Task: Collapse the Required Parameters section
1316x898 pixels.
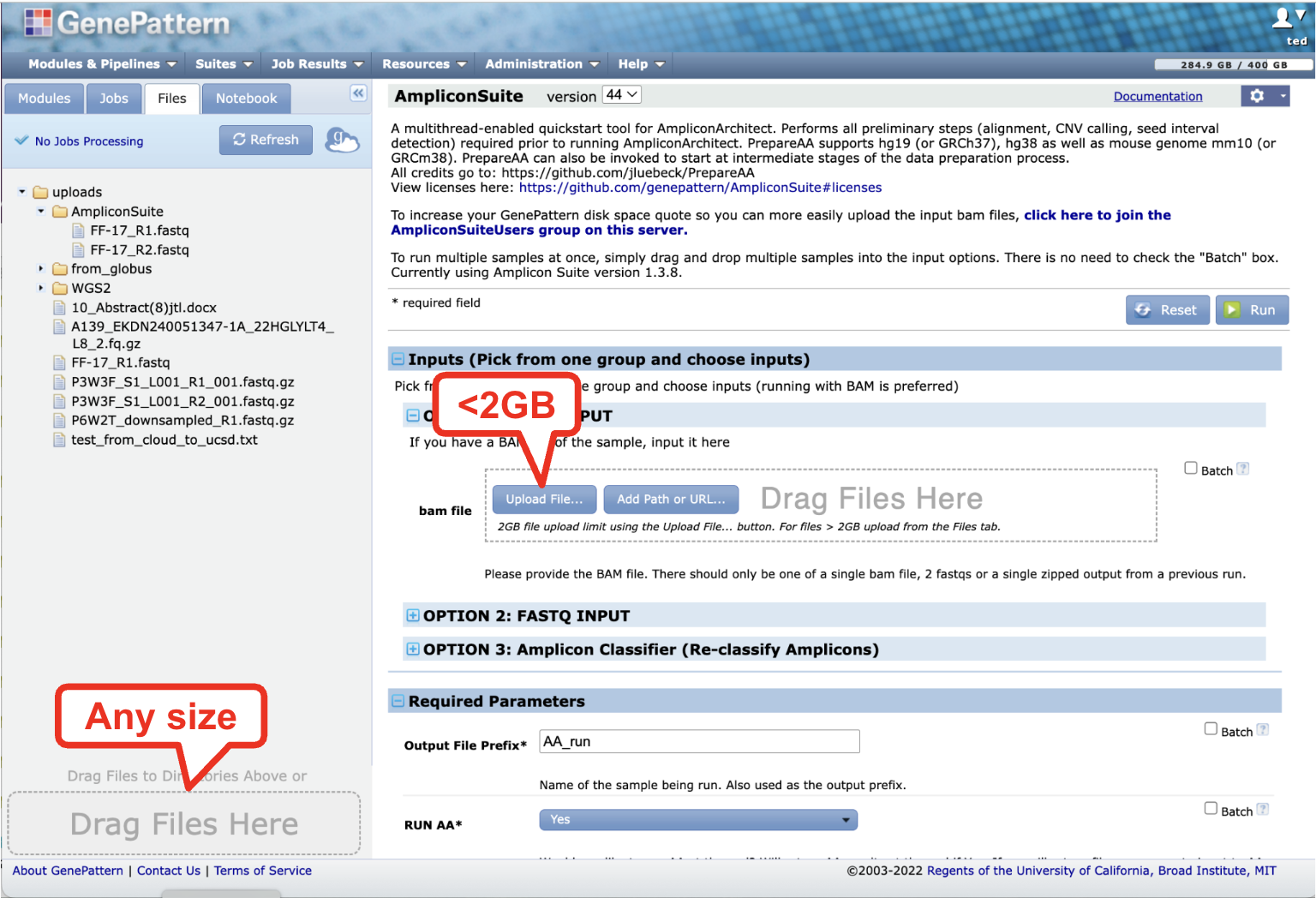Action: 398,701
